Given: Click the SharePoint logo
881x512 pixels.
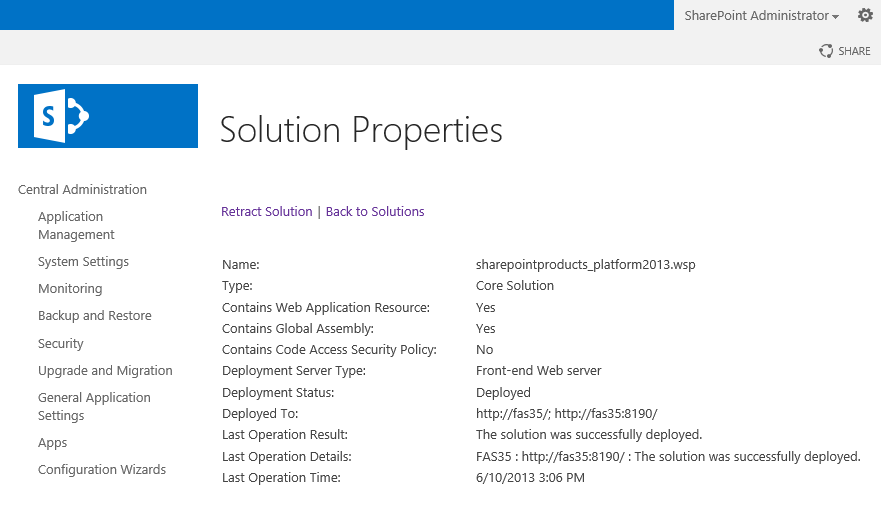Looking at the screenshot, I should coord(108,116).
